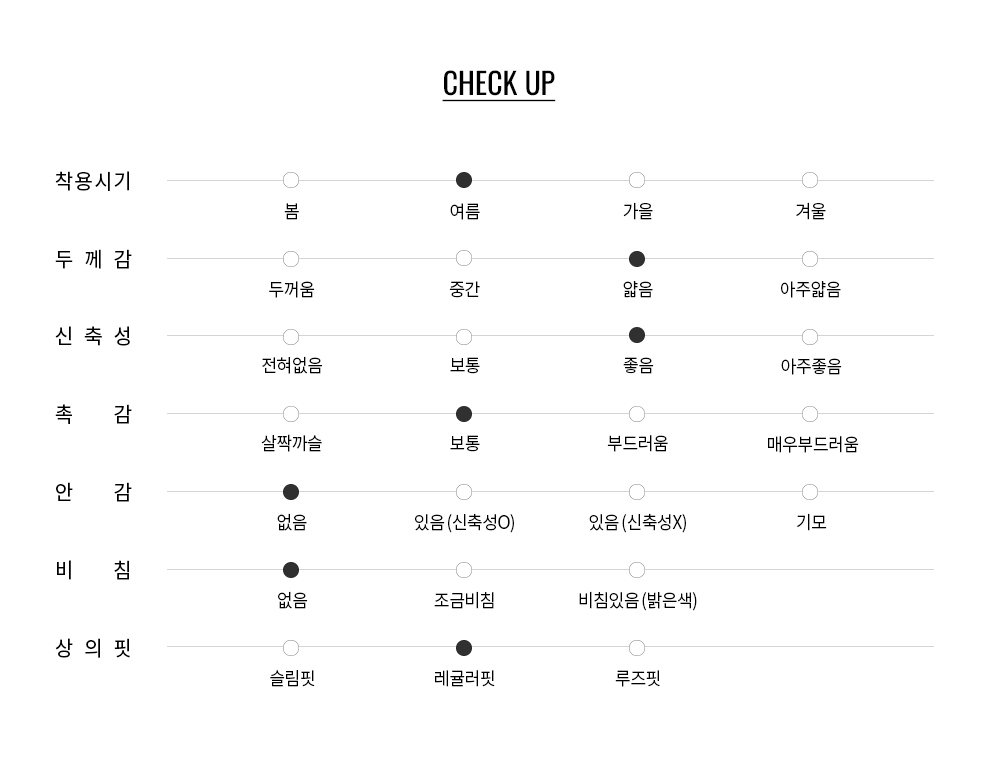Choose the 슬림핏 fit circle
The image size is (1000, 777).
[x=291, y=648]
